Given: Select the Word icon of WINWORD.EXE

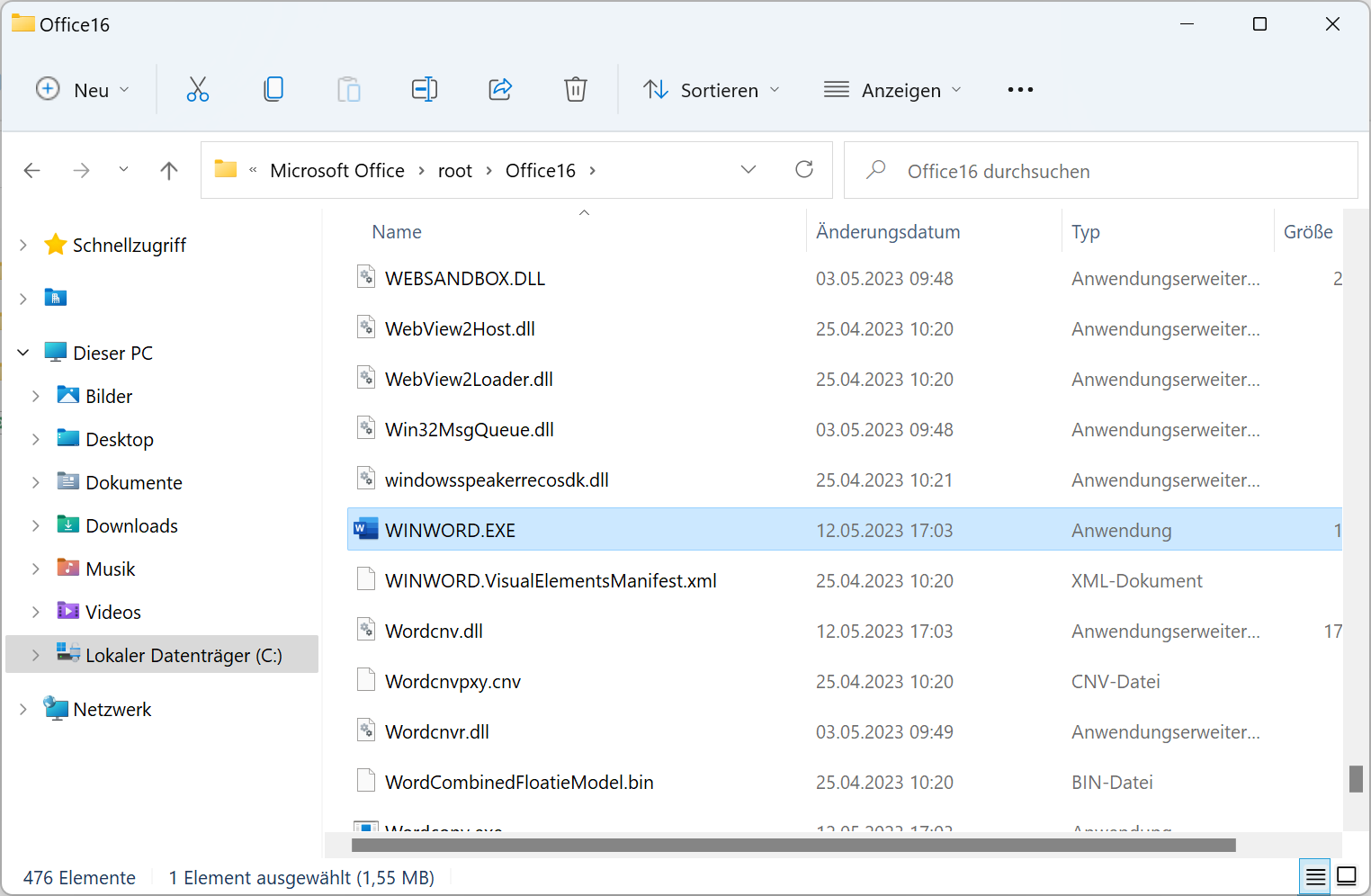Looking at the screenshot, I should coord(365,529).
